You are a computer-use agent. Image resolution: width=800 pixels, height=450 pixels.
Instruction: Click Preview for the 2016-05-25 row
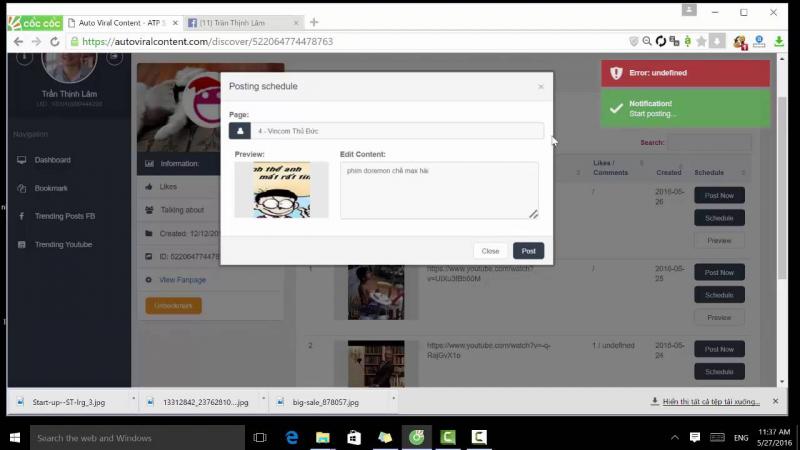719,317
